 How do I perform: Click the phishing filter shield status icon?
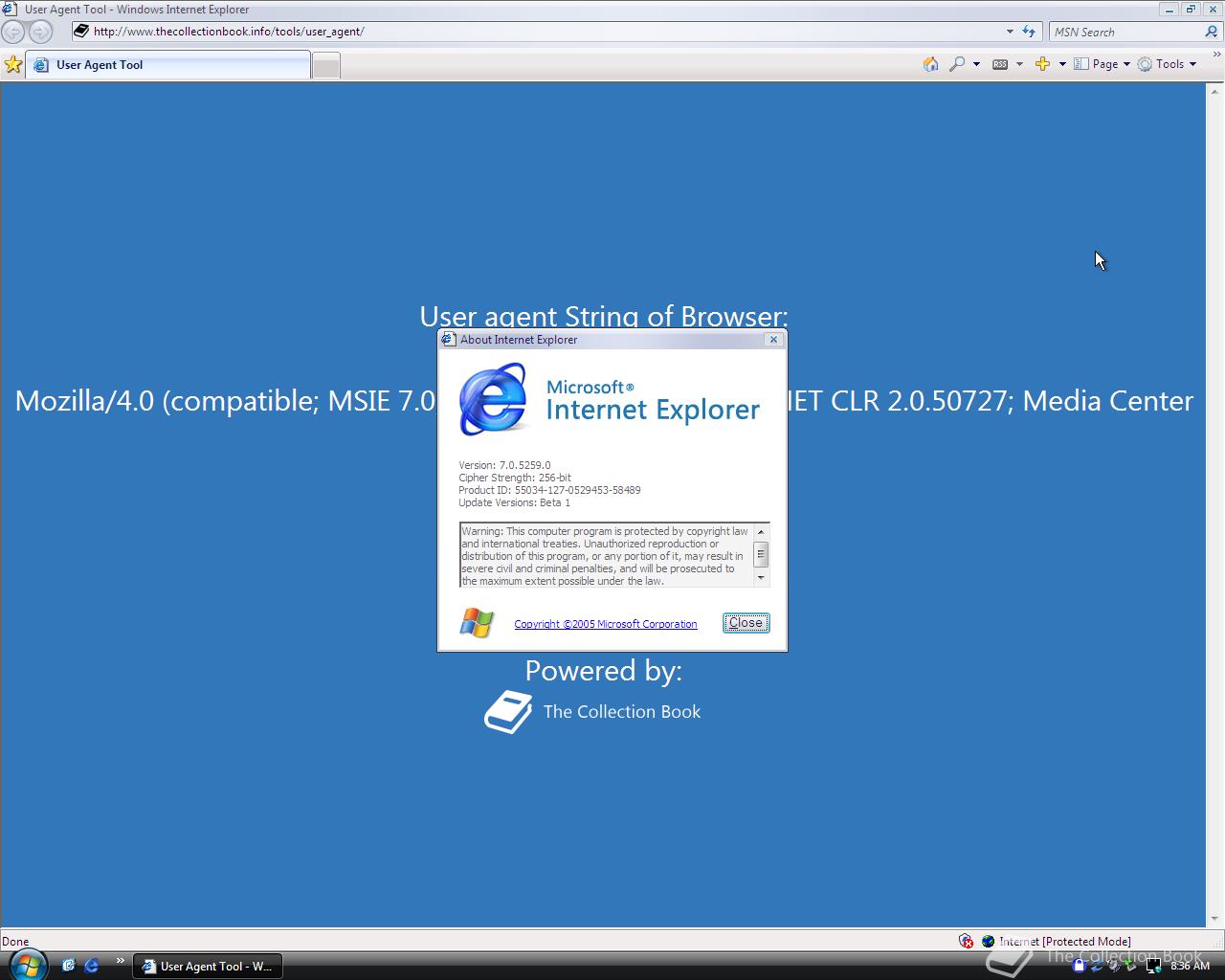[x=966, y=941]
